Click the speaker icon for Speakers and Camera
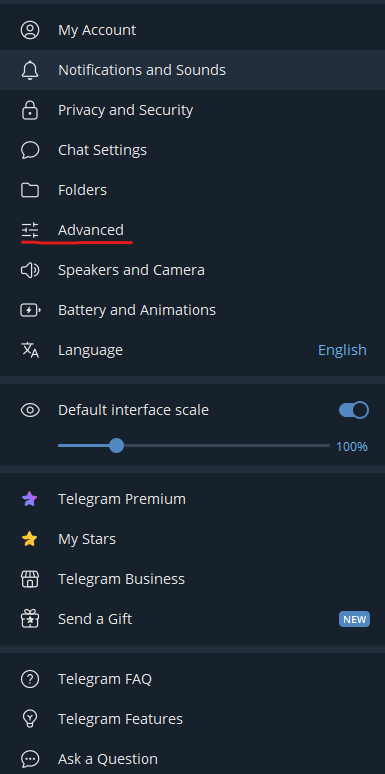 click(30, 270)
